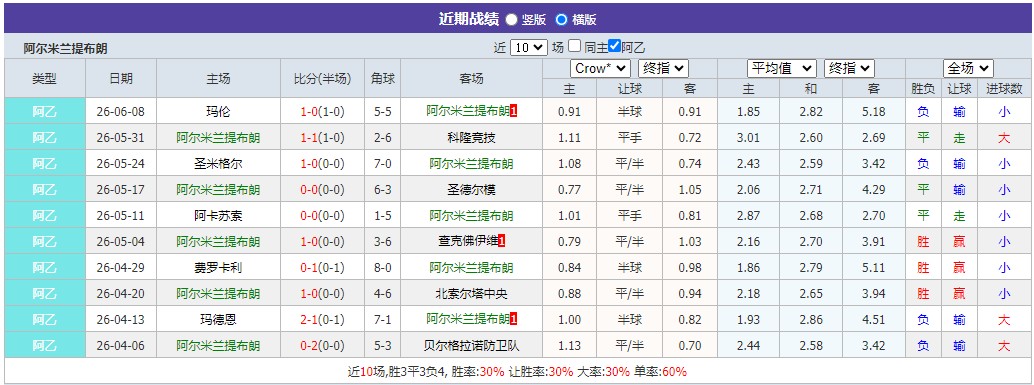Open the 终指 dropdown beside 平均值
The height and width of the screenshot is (385, 1034).
(x=849, y=69)
